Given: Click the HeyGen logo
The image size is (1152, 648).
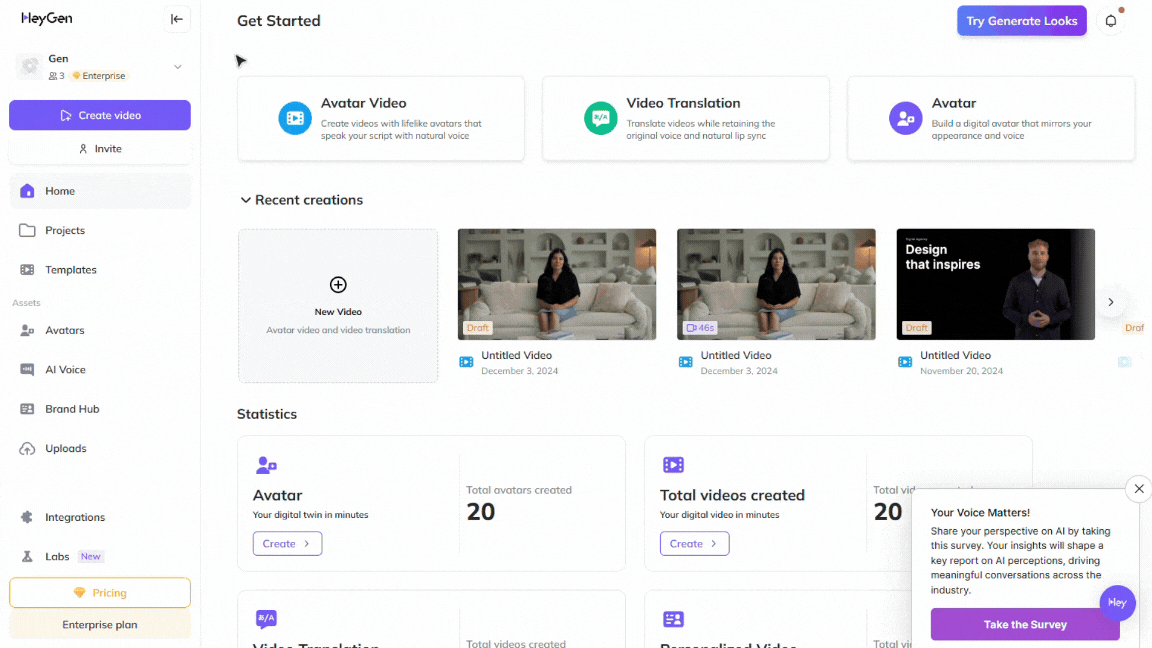Looking at the screenshot, I should tap(47, 18).
